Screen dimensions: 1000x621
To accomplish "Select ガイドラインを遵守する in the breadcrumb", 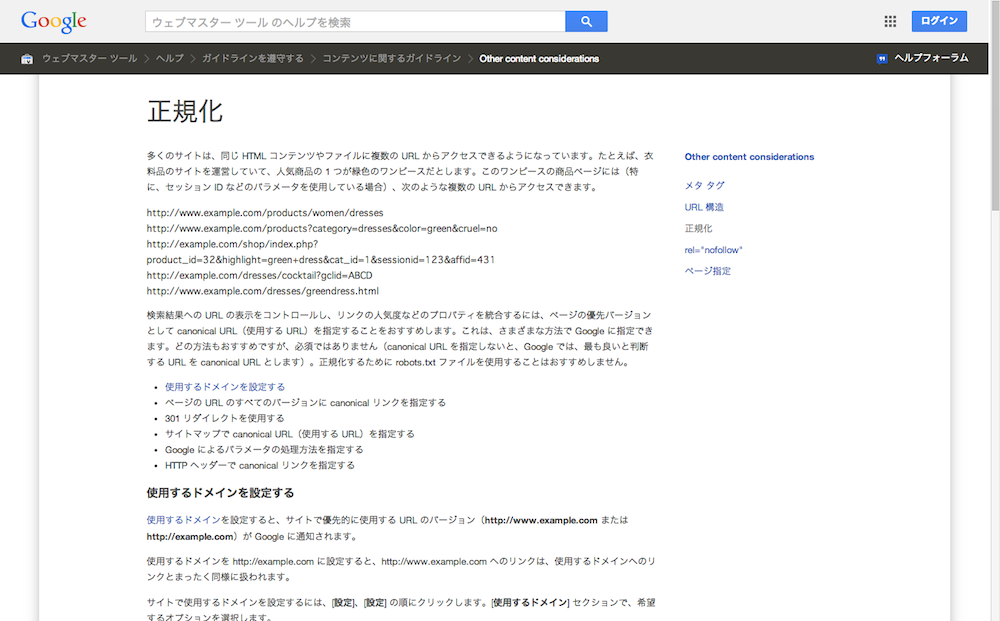I will point(252,59).
